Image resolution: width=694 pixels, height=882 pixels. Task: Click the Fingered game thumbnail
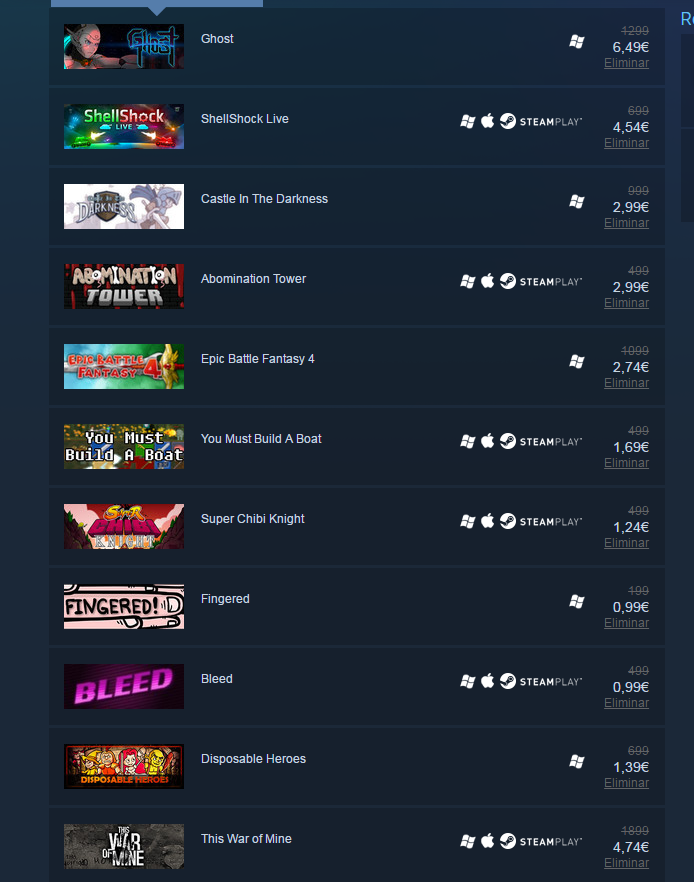click(x=124, y=606)
